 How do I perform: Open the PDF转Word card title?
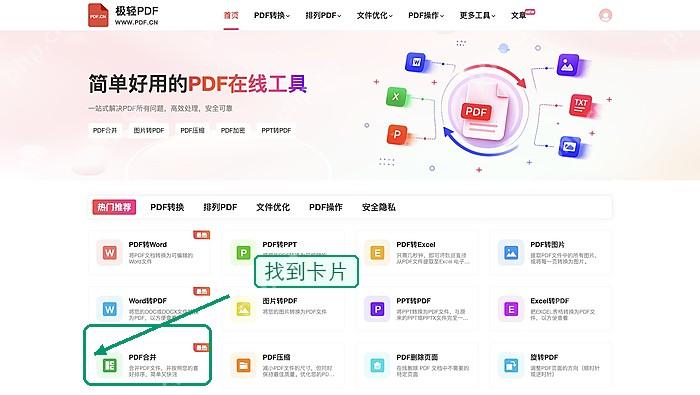click(148, 245)
